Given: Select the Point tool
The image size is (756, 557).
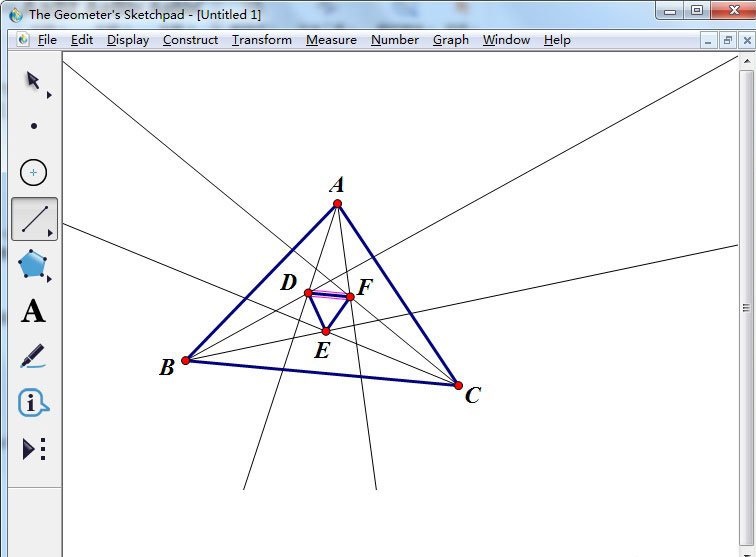Looking at the screenshot, I should click(x=34, y=126).
